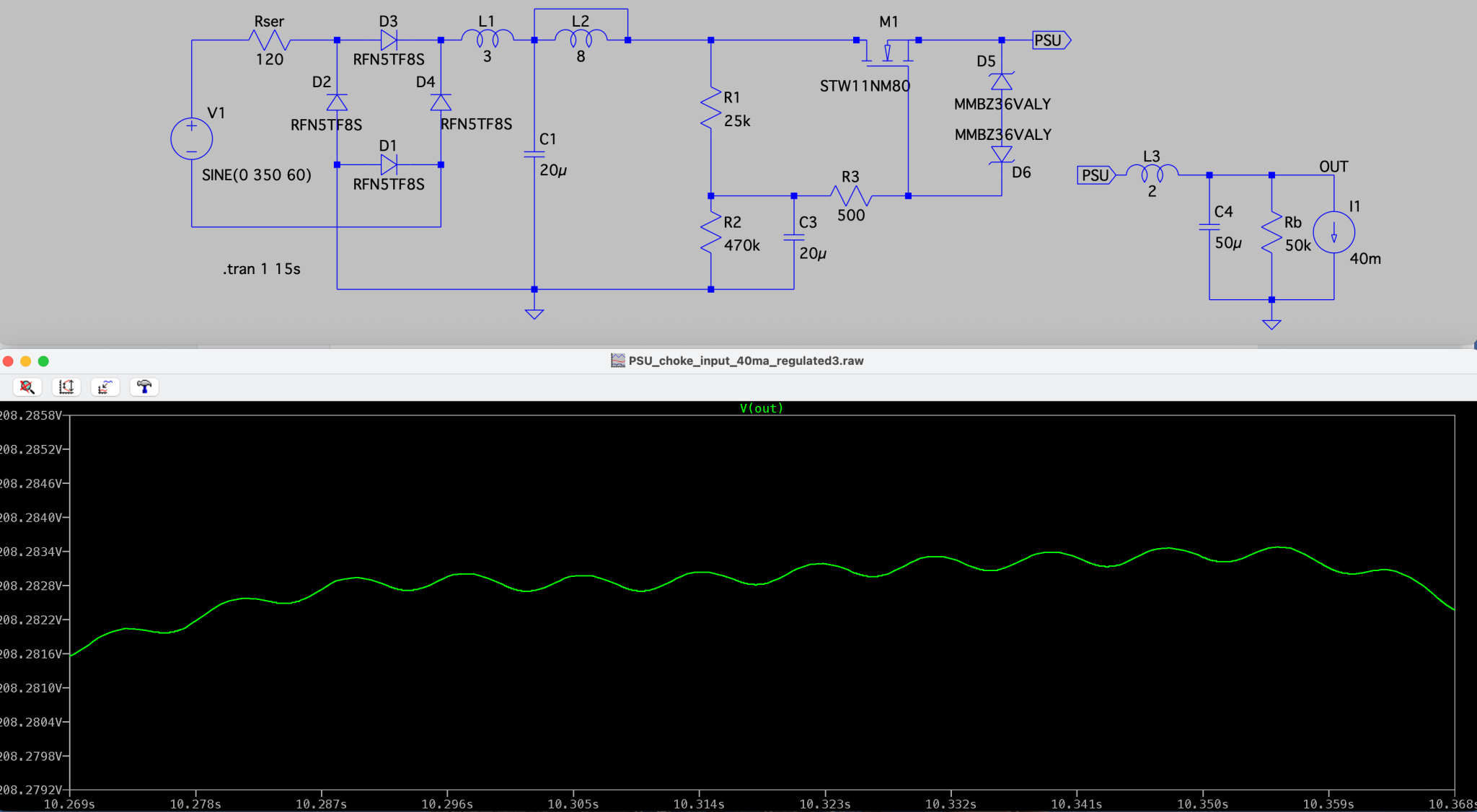This screenshot has width=1477, height=812.
Task: Click the yellow minimize window button
Action: [25, 361]
